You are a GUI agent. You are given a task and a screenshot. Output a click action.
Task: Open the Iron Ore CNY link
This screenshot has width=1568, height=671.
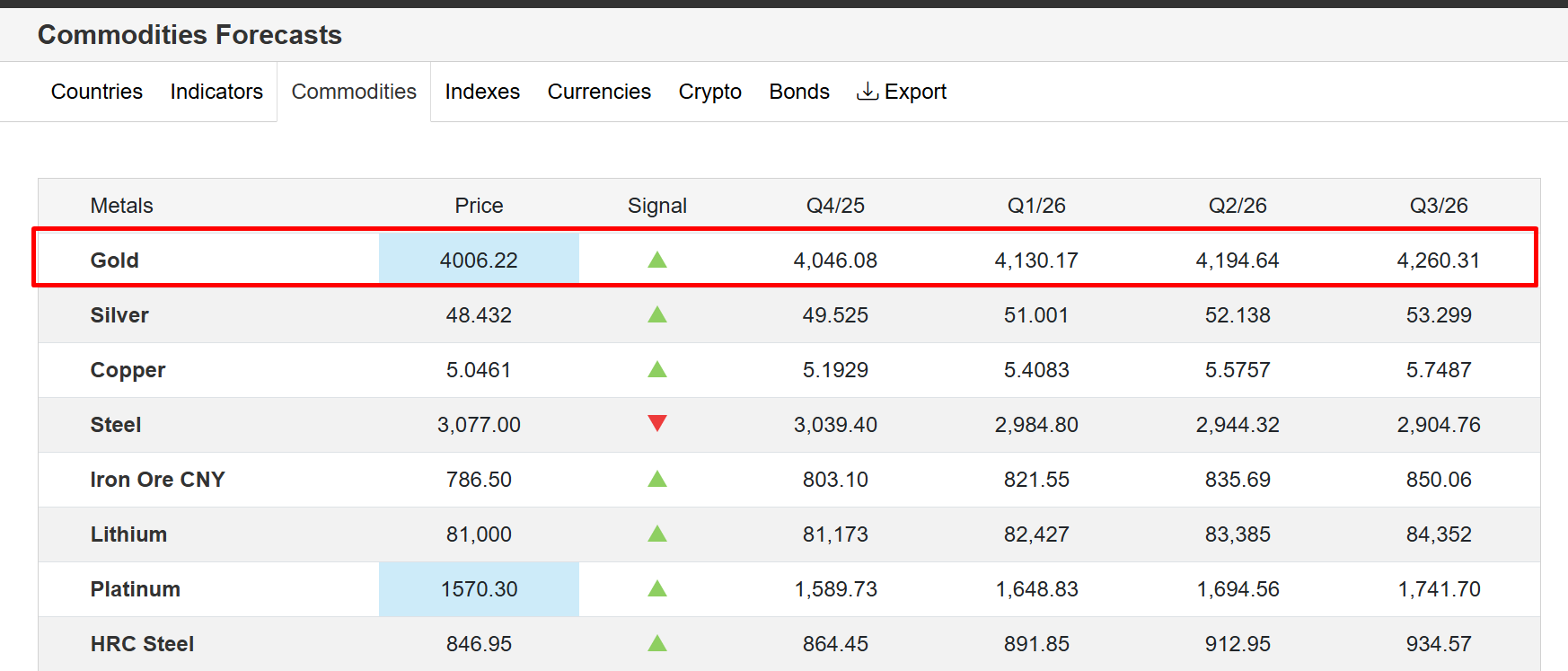pyautogui.click(x=157, y=480)
